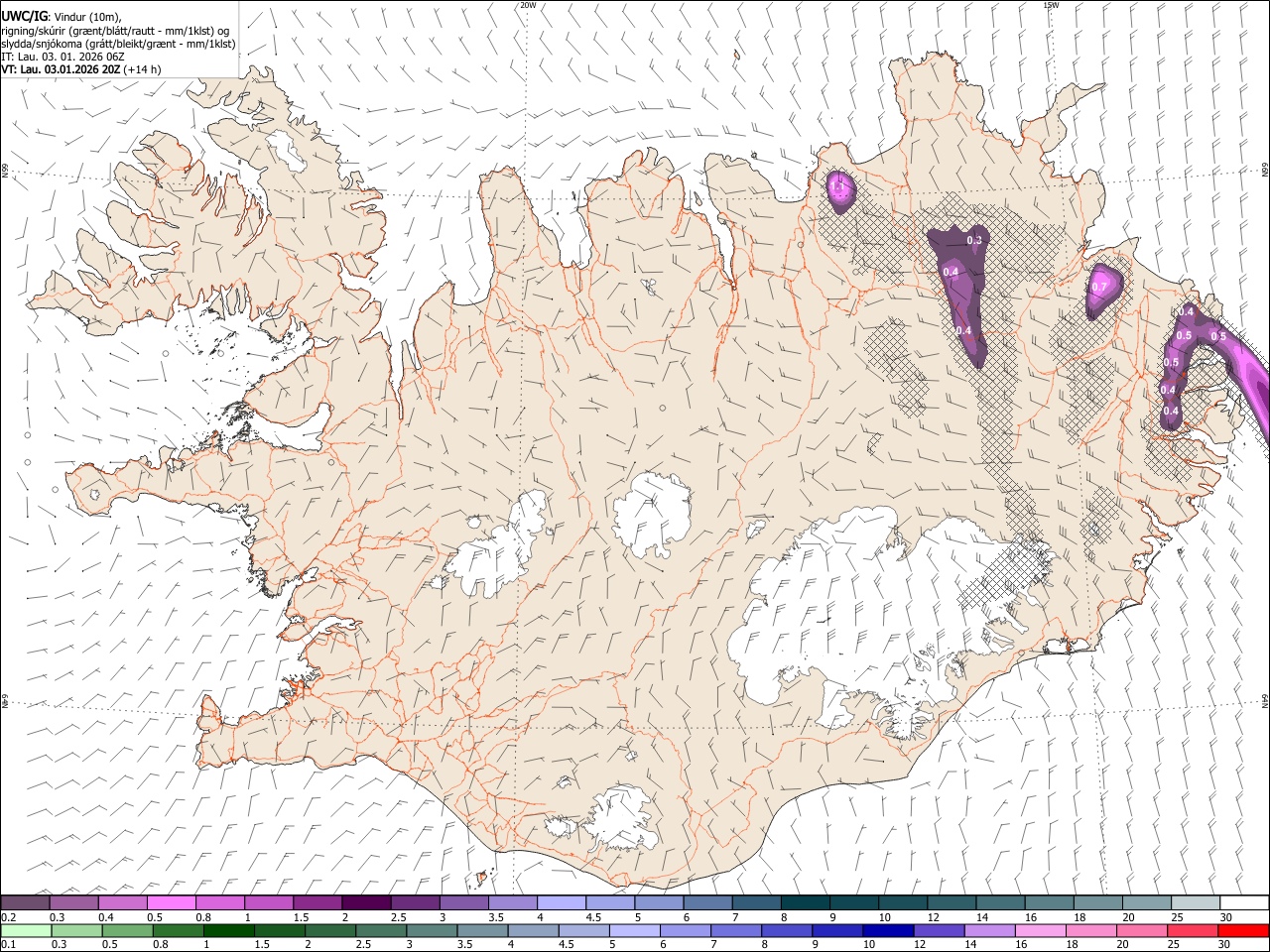Click the "rigning/skúrir" legend description line

(x=116, y=31)
